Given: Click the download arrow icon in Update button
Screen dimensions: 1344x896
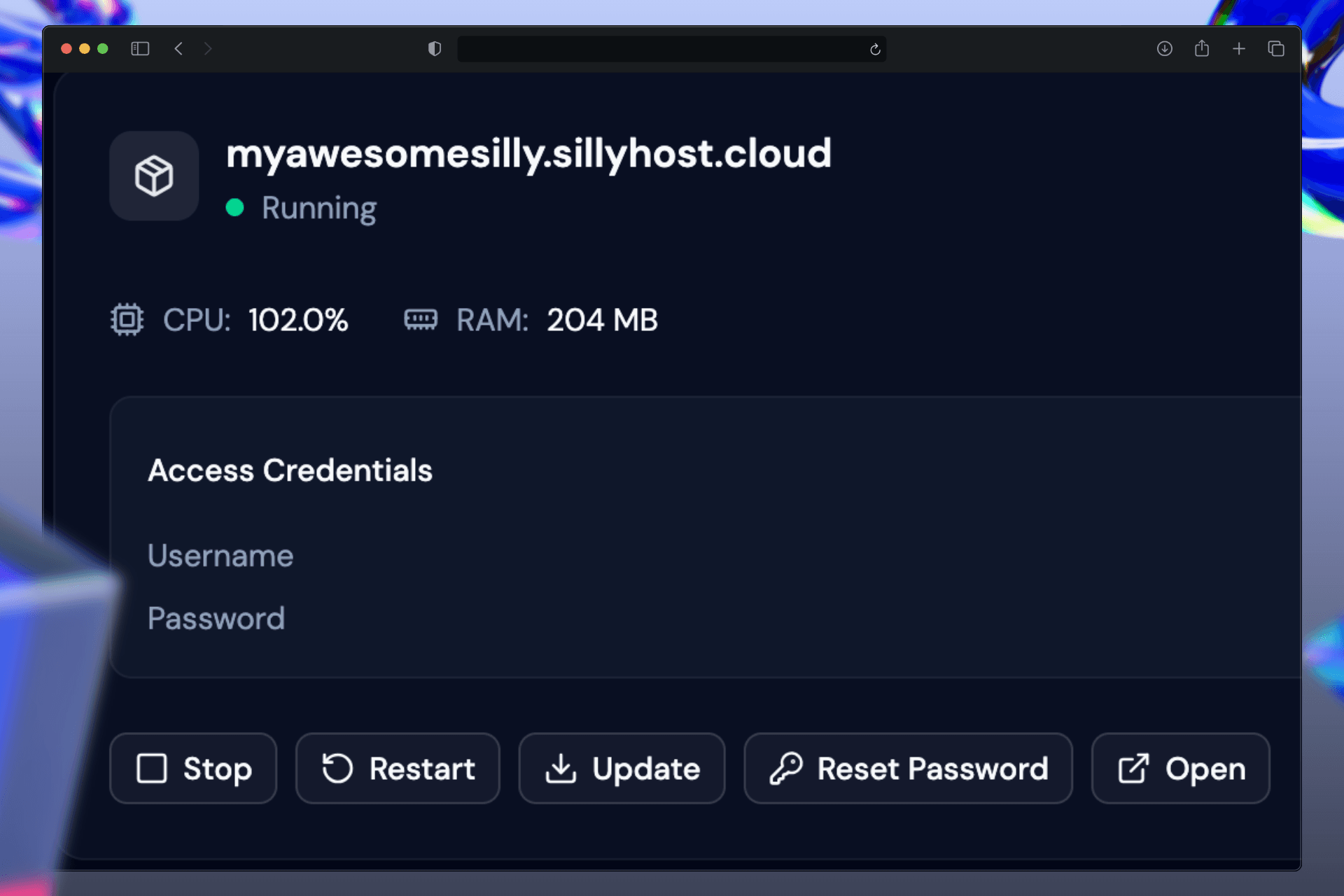Looking at the screenshot, I should click(x=561, y=768).
